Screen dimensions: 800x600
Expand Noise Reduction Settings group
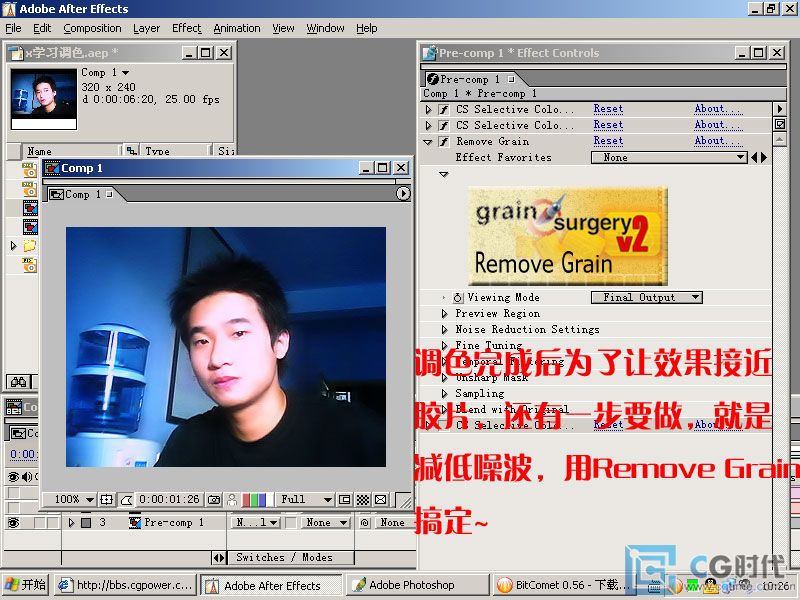pyautogui.click(x=444, y=330)
